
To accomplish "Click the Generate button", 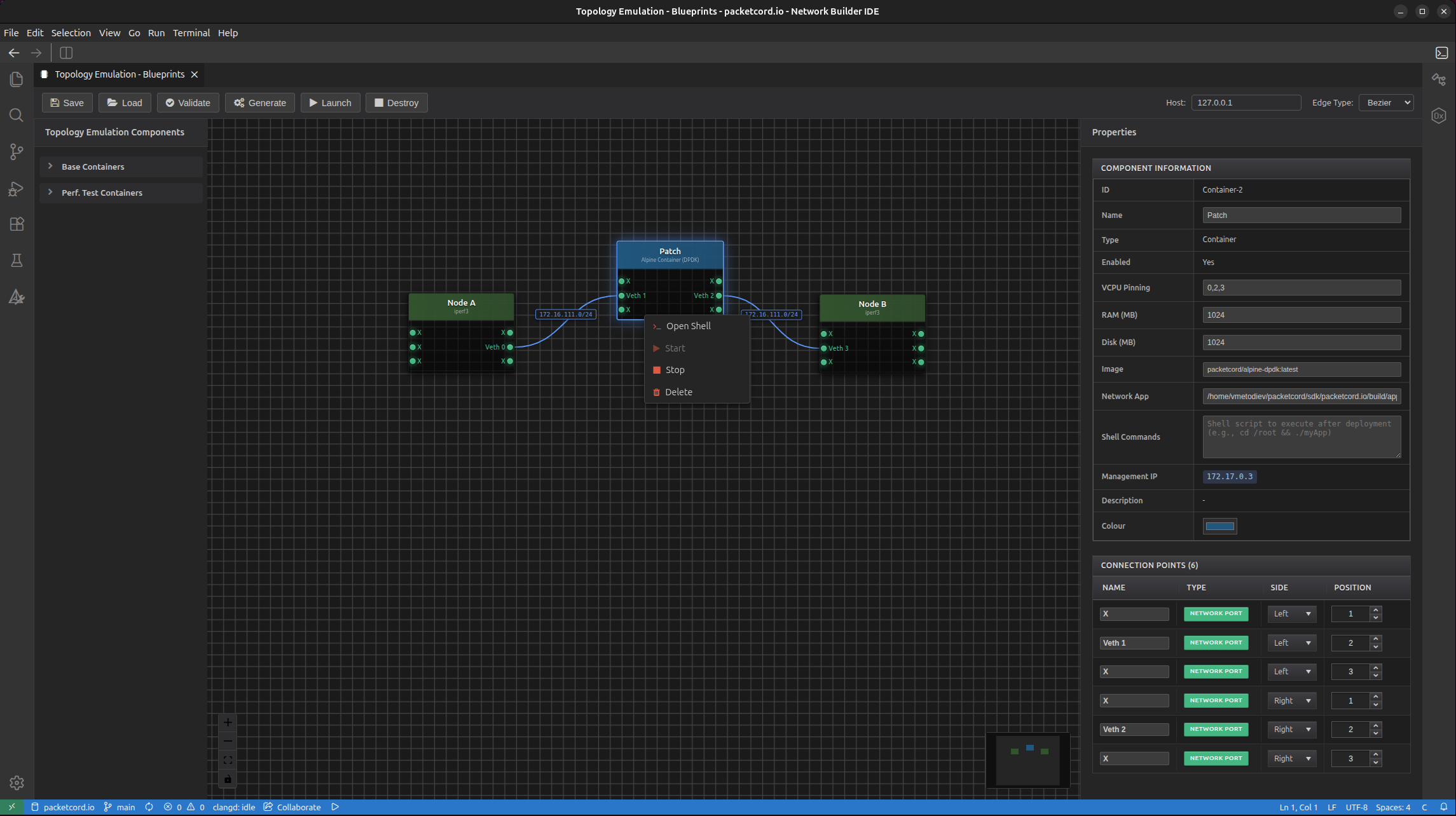I will [259, 102].
